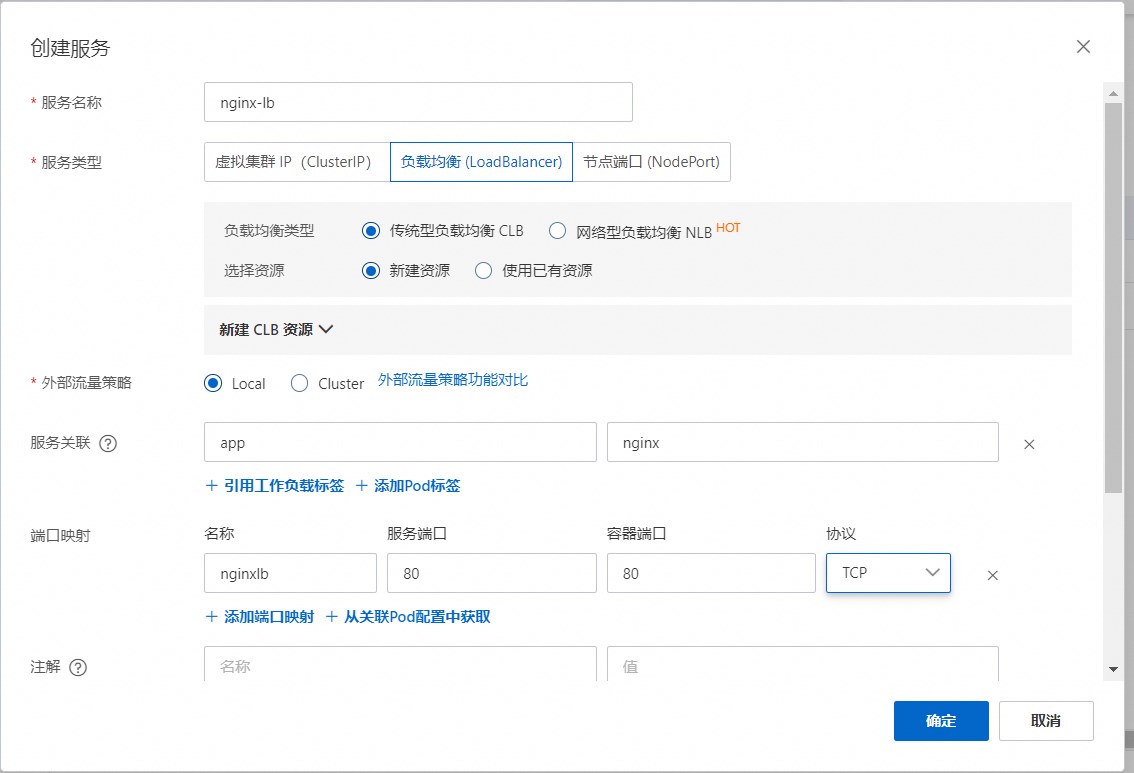Image resolution: width=1134 pixels, height=773 pixels.
Task: Choose 使用已有资源 radio button
Action: [484, 271]
